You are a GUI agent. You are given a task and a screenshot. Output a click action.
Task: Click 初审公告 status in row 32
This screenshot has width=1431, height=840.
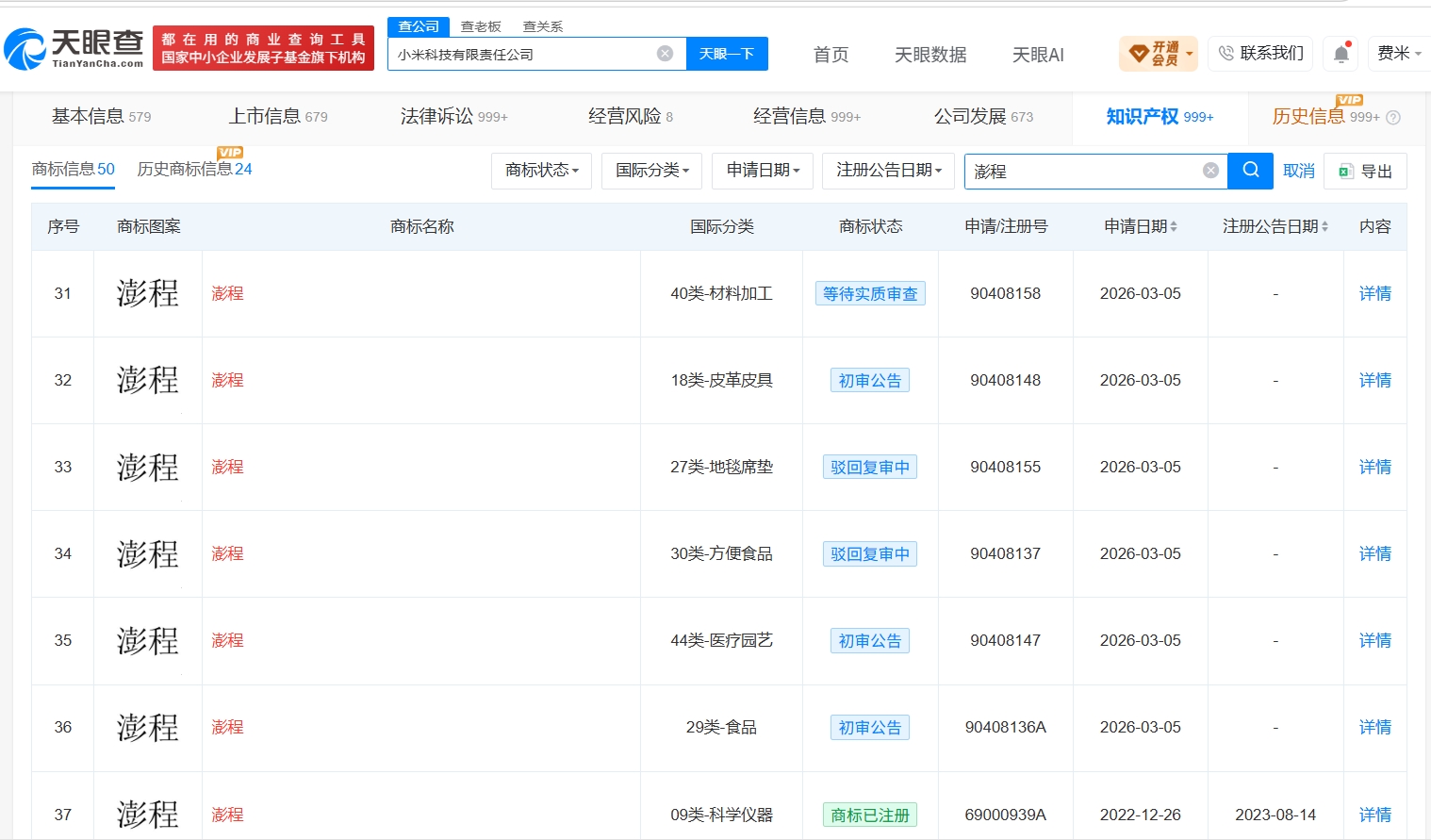coord(870,380)
